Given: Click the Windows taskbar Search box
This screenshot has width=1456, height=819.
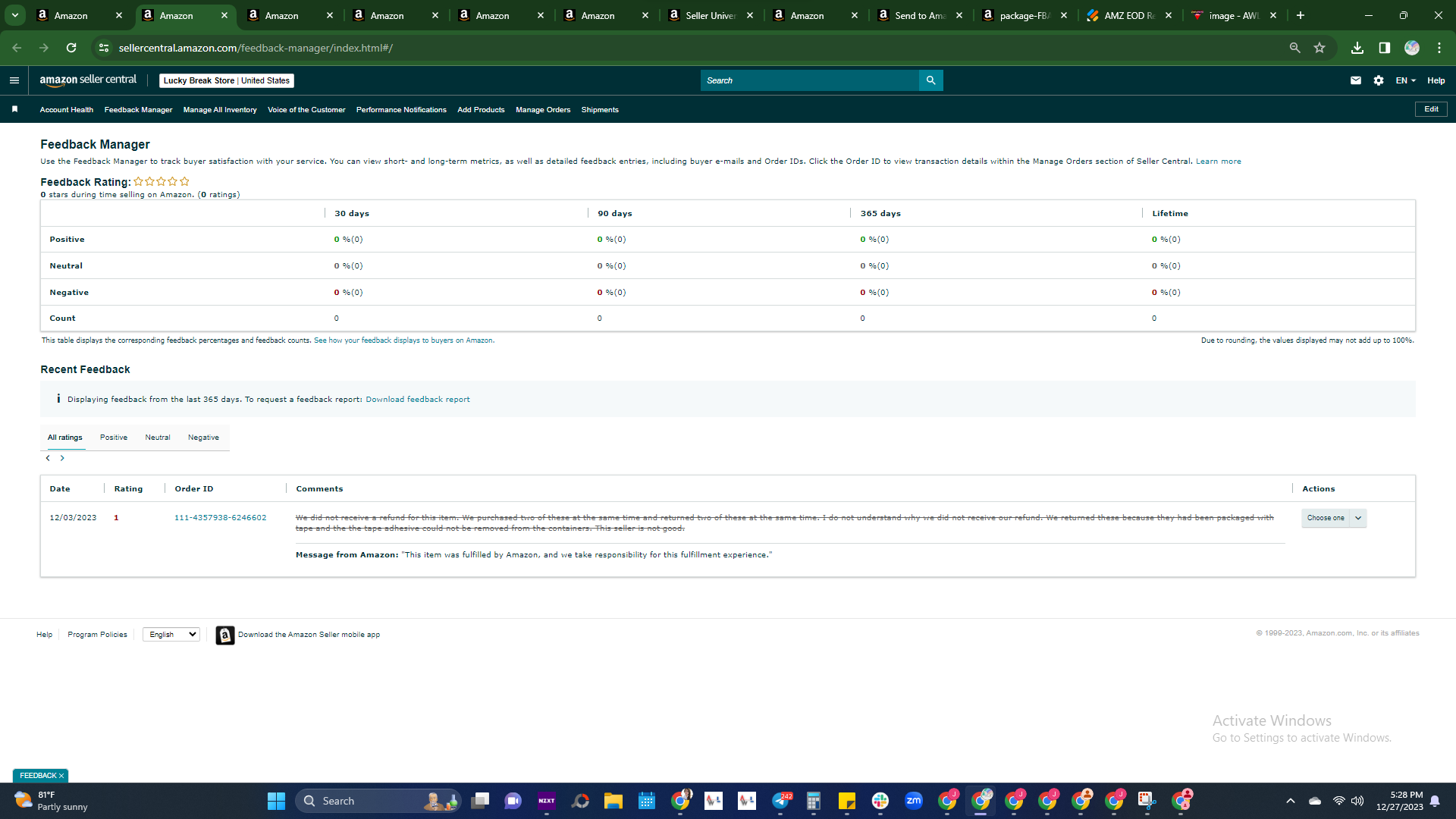Looking at the screenshot, I should [x=378, y=801].
